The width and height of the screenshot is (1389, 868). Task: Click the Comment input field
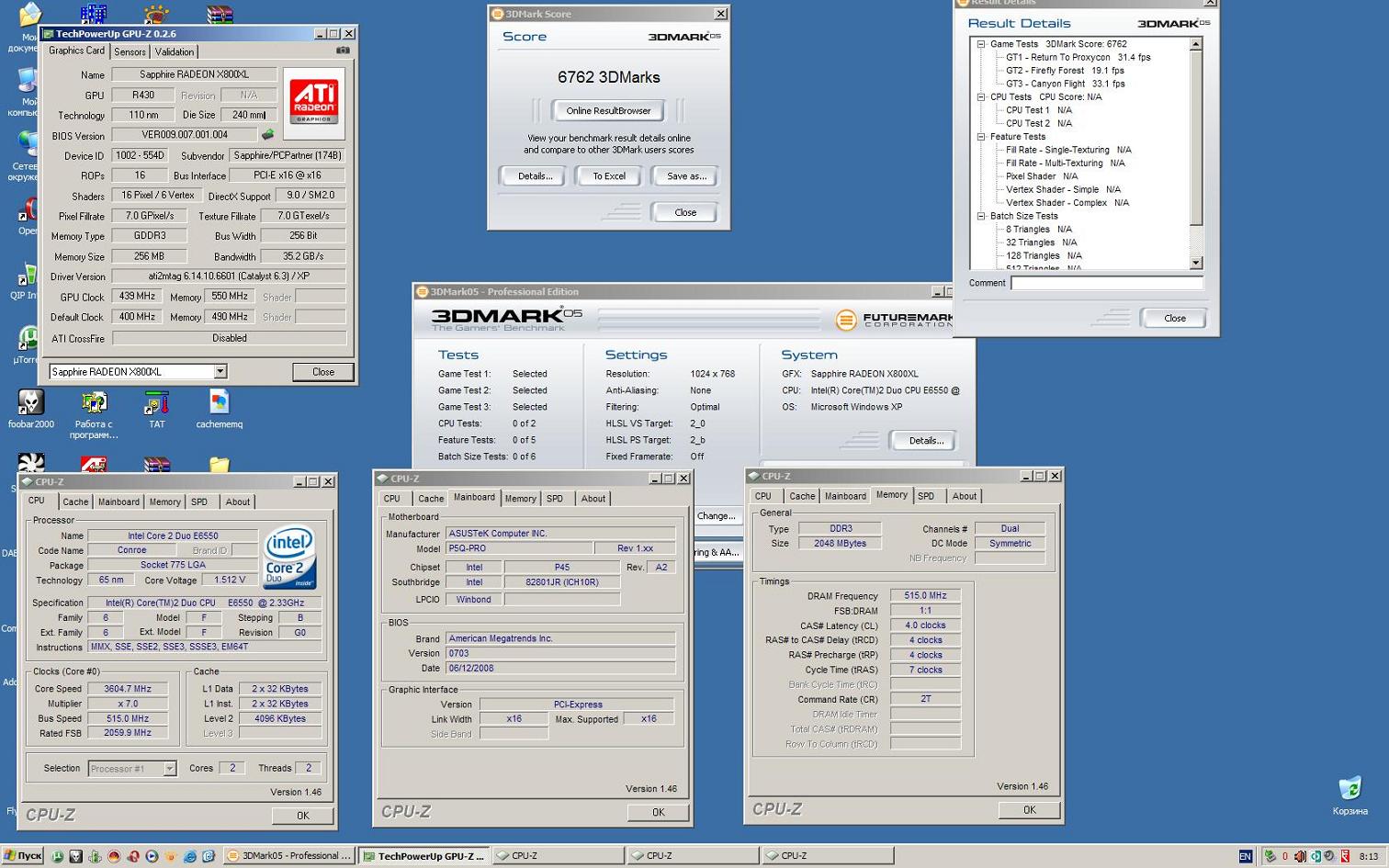pos(1107,283)
